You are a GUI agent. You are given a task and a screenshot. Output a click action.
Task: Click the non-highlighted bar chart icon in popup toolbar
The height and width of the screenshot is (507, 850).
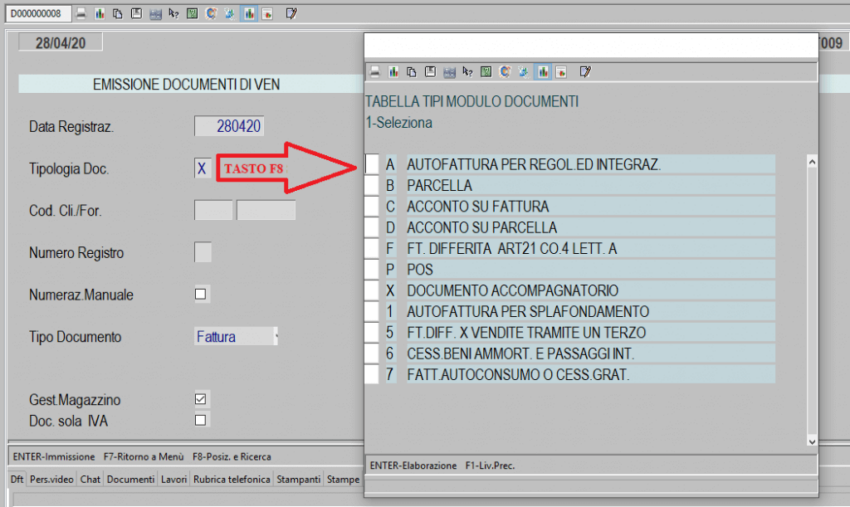(393, 72)
